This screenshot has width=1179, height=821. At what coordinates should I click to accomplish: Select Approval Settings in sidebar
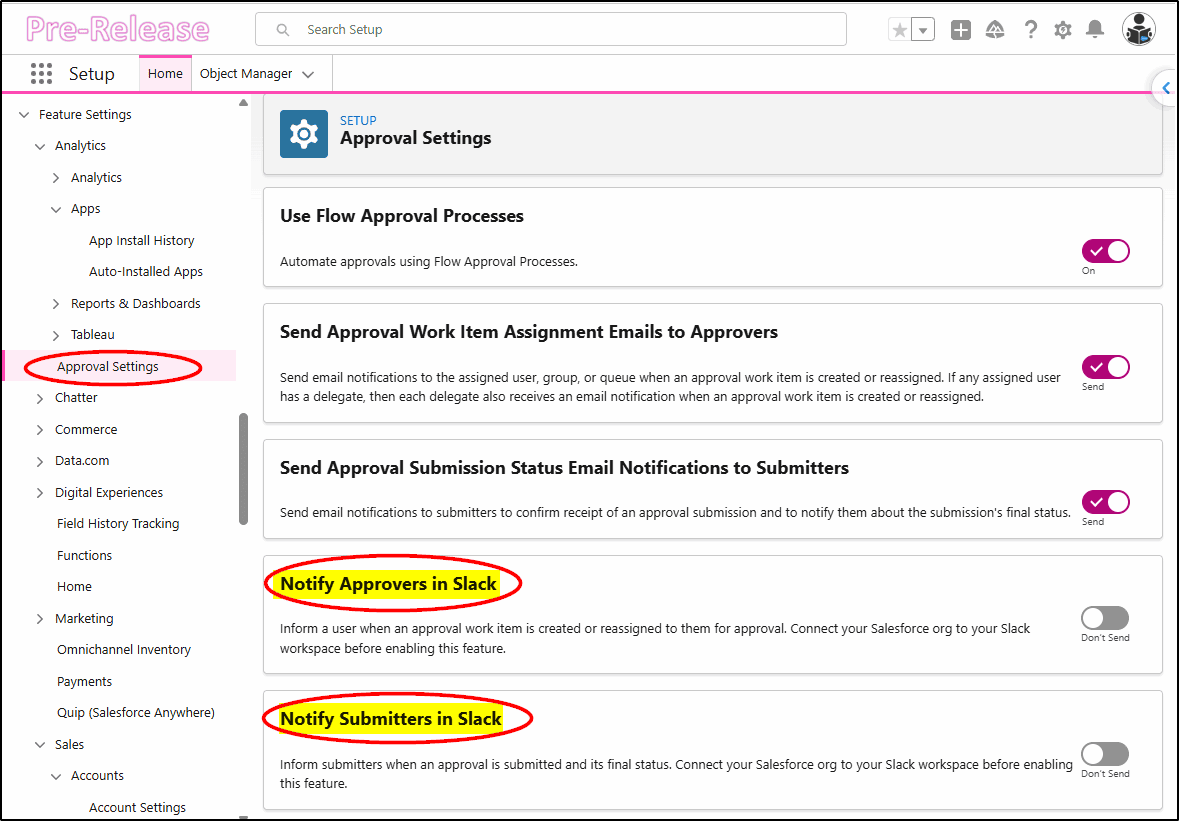click(x=108, y=366)
